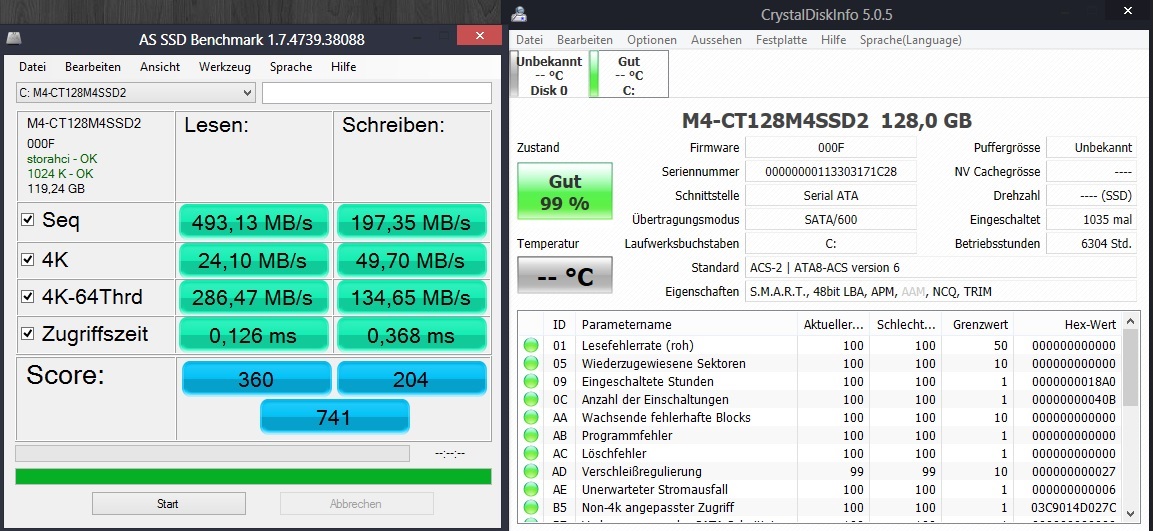This screenshot has height=531, width=1154.
Task: Click the Übertragungsmodus field SATA/600
Action: tap(831, 219)
